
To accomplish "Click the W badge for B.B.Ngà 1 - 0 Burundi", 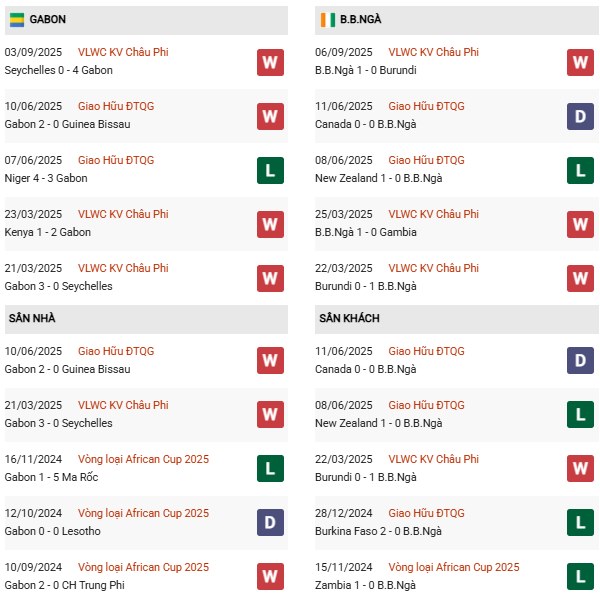I will [580, 62].
